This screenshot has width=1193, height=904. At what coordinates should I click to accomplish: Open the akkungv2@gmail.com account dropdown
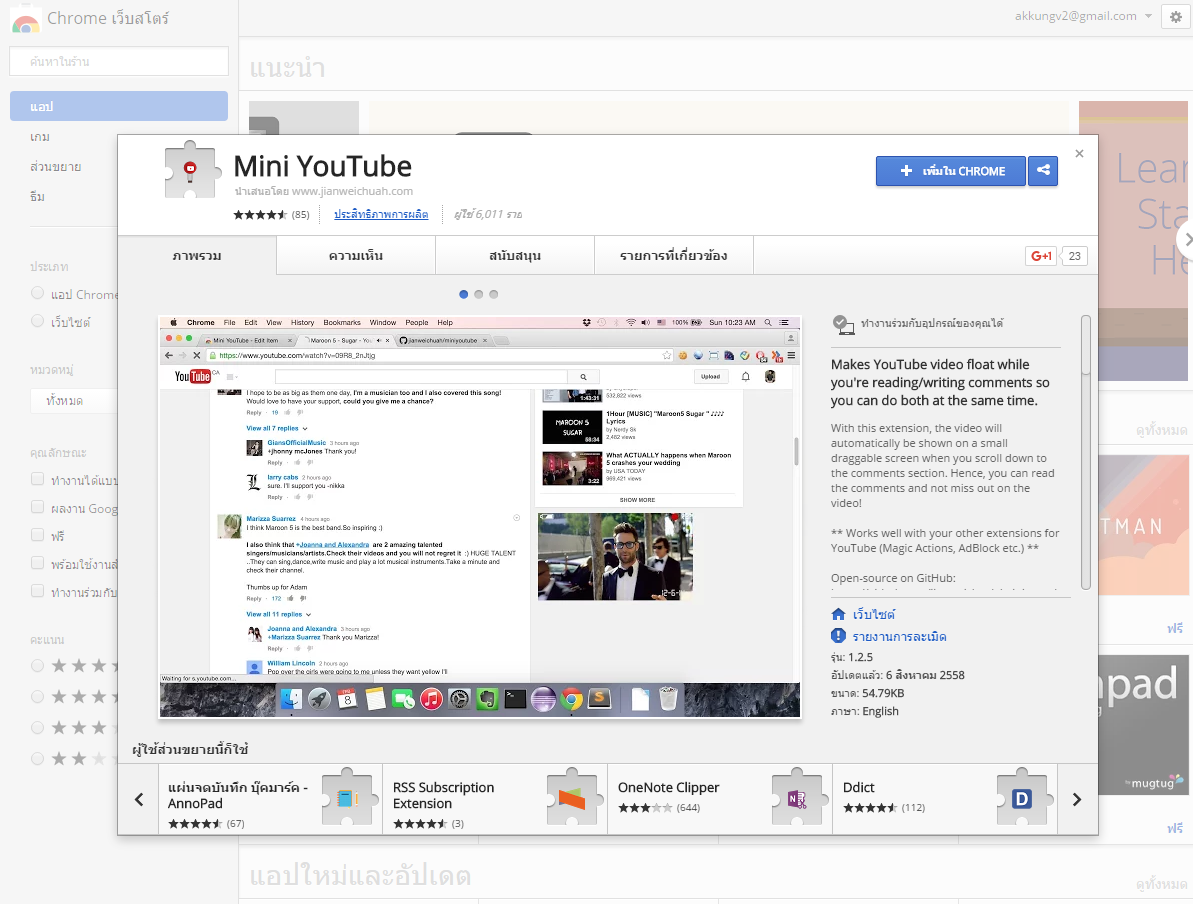coord(1083,16)
